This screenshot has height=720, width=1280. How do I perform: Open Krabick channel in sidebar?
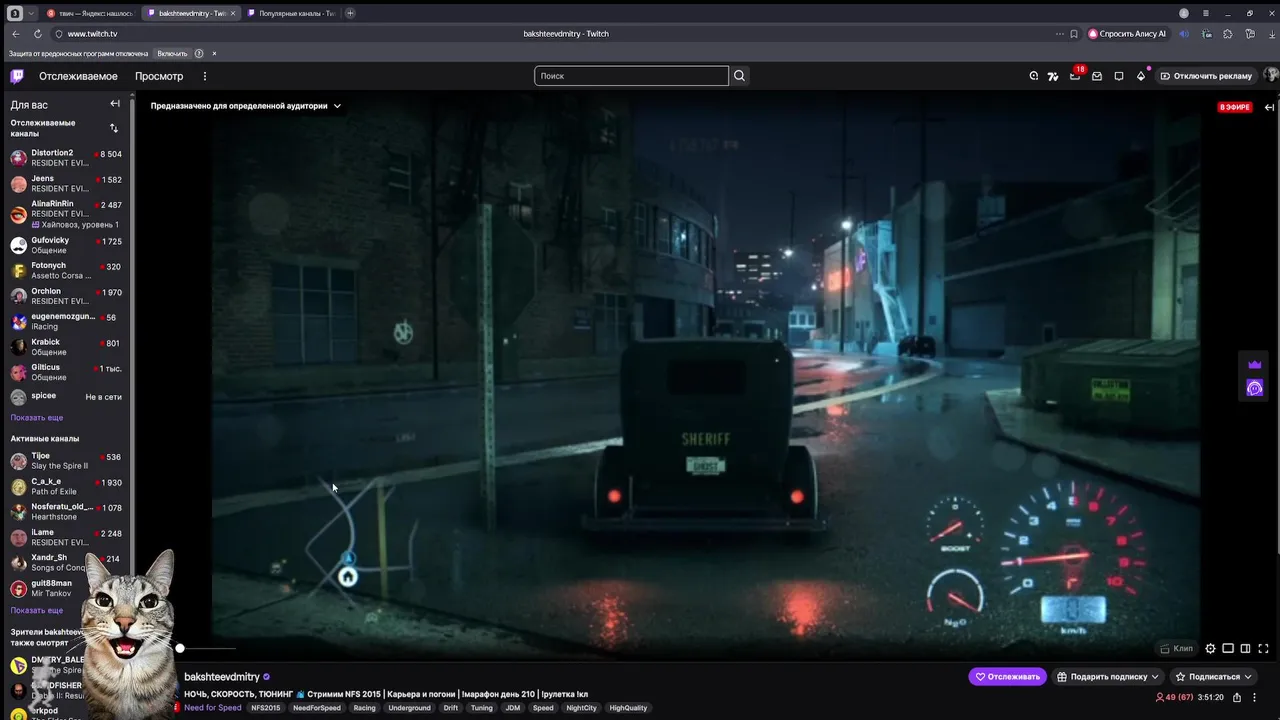[x=66, y=347]
